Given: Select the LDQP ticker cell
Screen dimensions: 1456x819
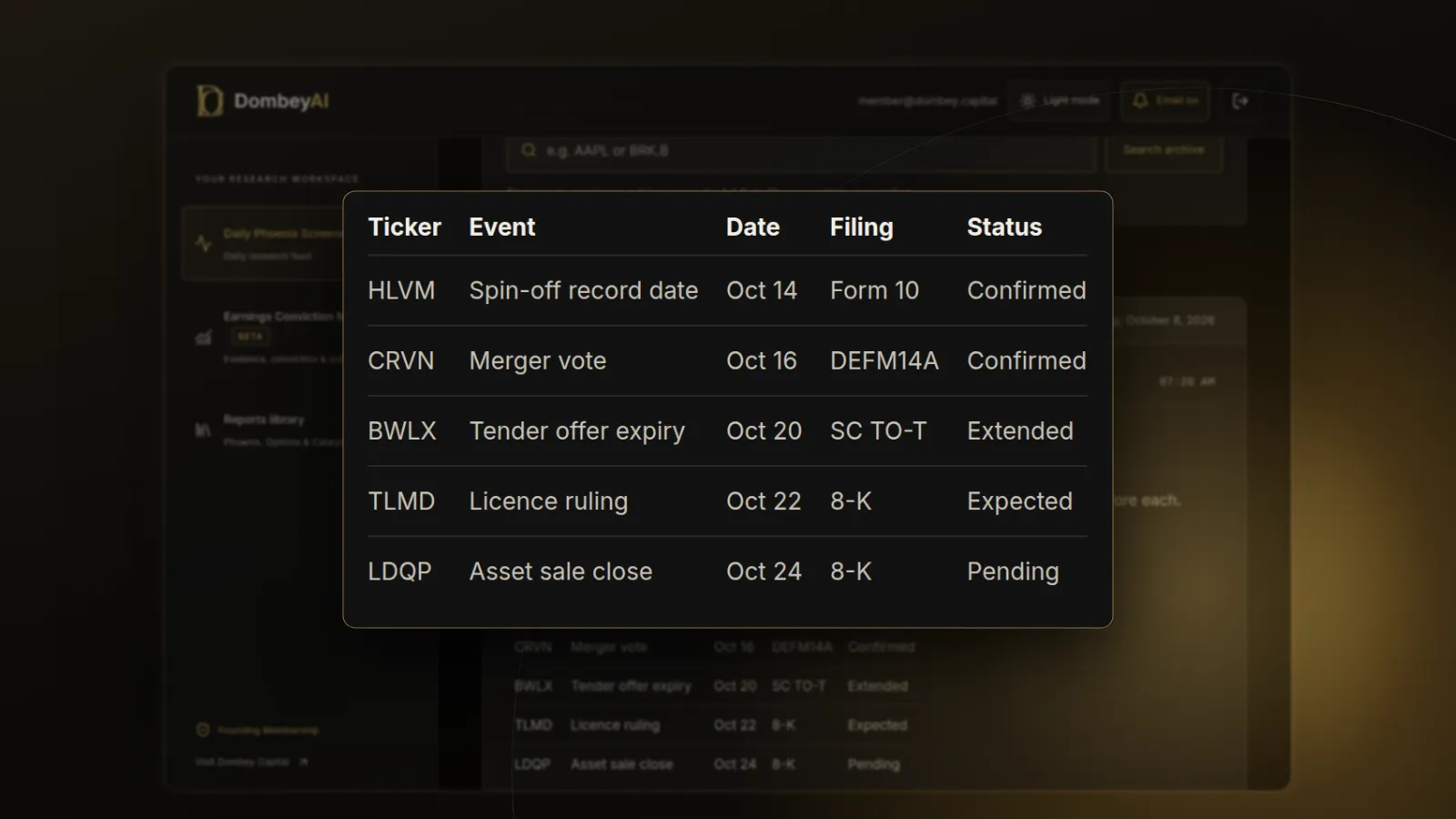Looking at the screenshot, I should tap(399, 571).
